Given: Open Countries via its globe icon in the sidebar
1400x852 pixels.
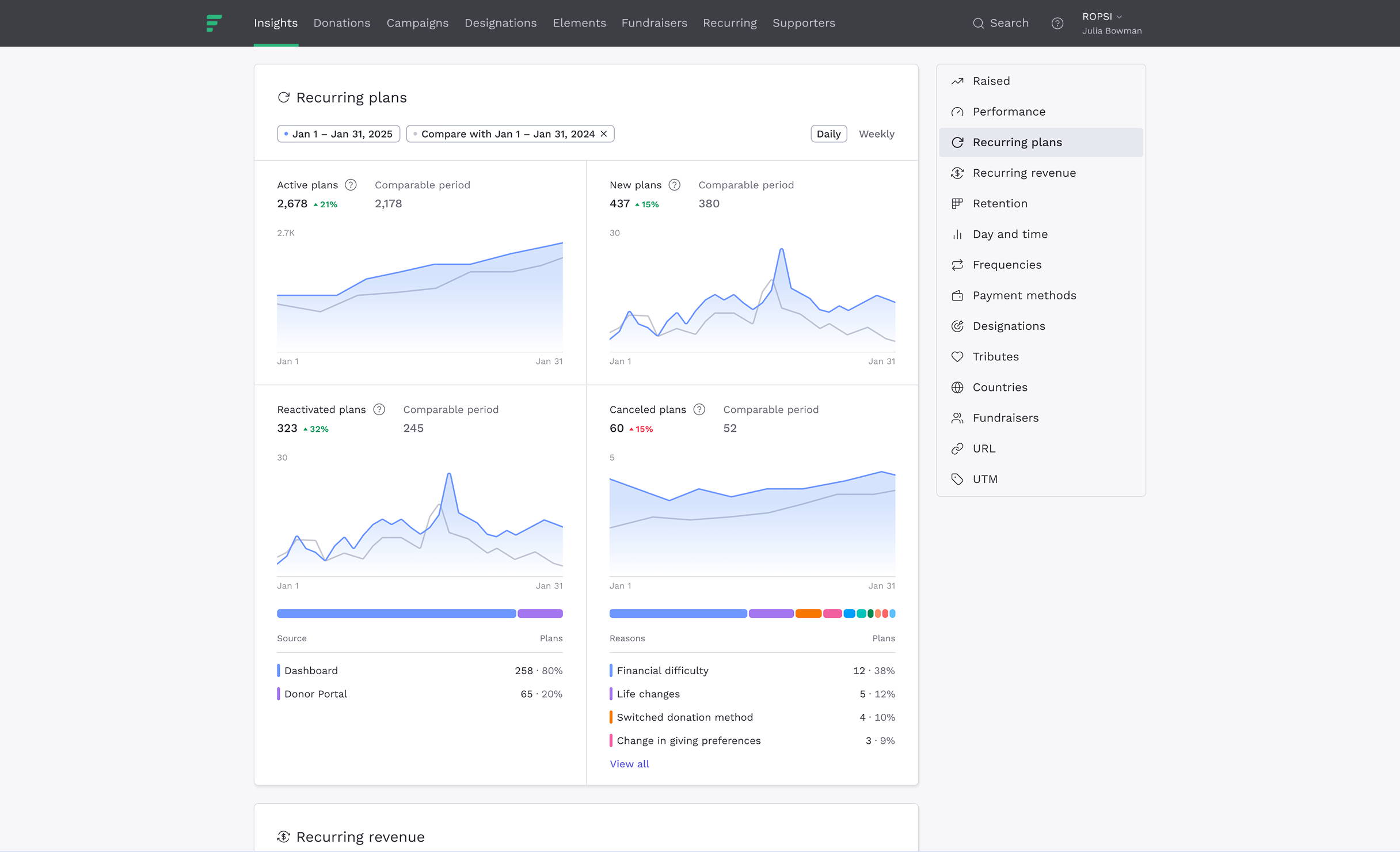Looking at the screenshot, I should point(957,387).
